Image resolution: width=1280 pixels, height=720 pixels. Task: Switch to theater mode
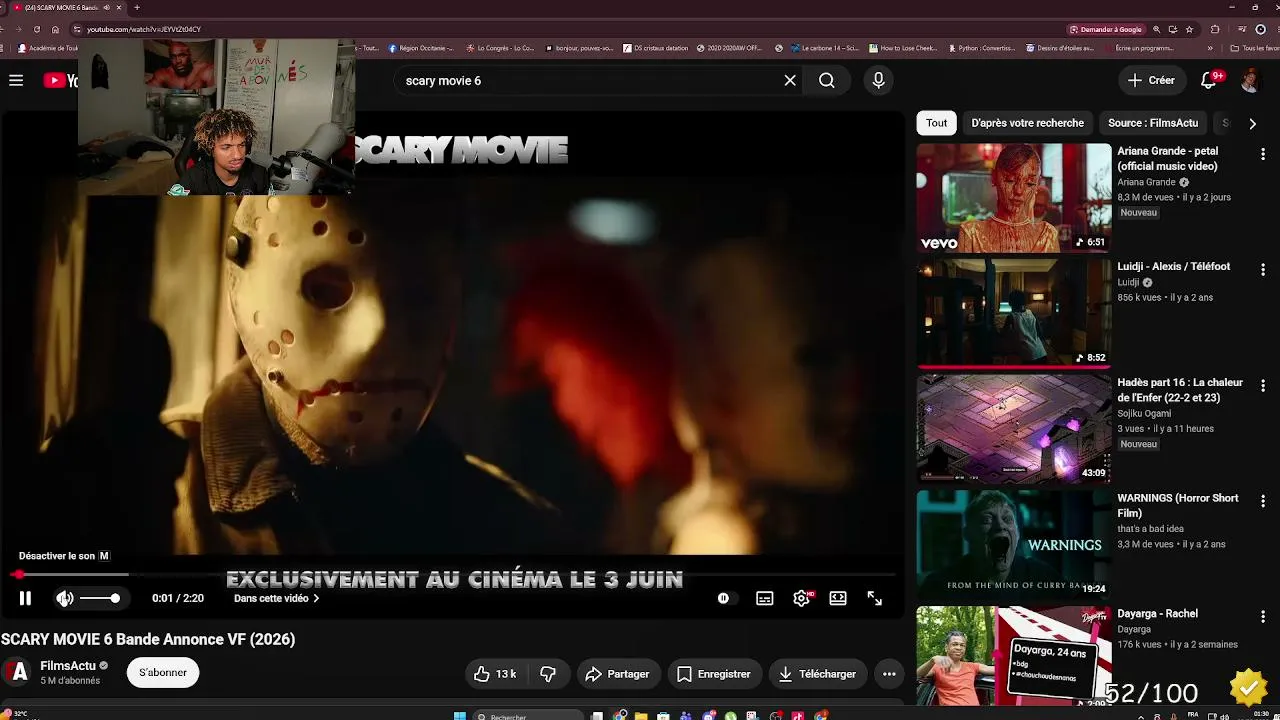838,598
